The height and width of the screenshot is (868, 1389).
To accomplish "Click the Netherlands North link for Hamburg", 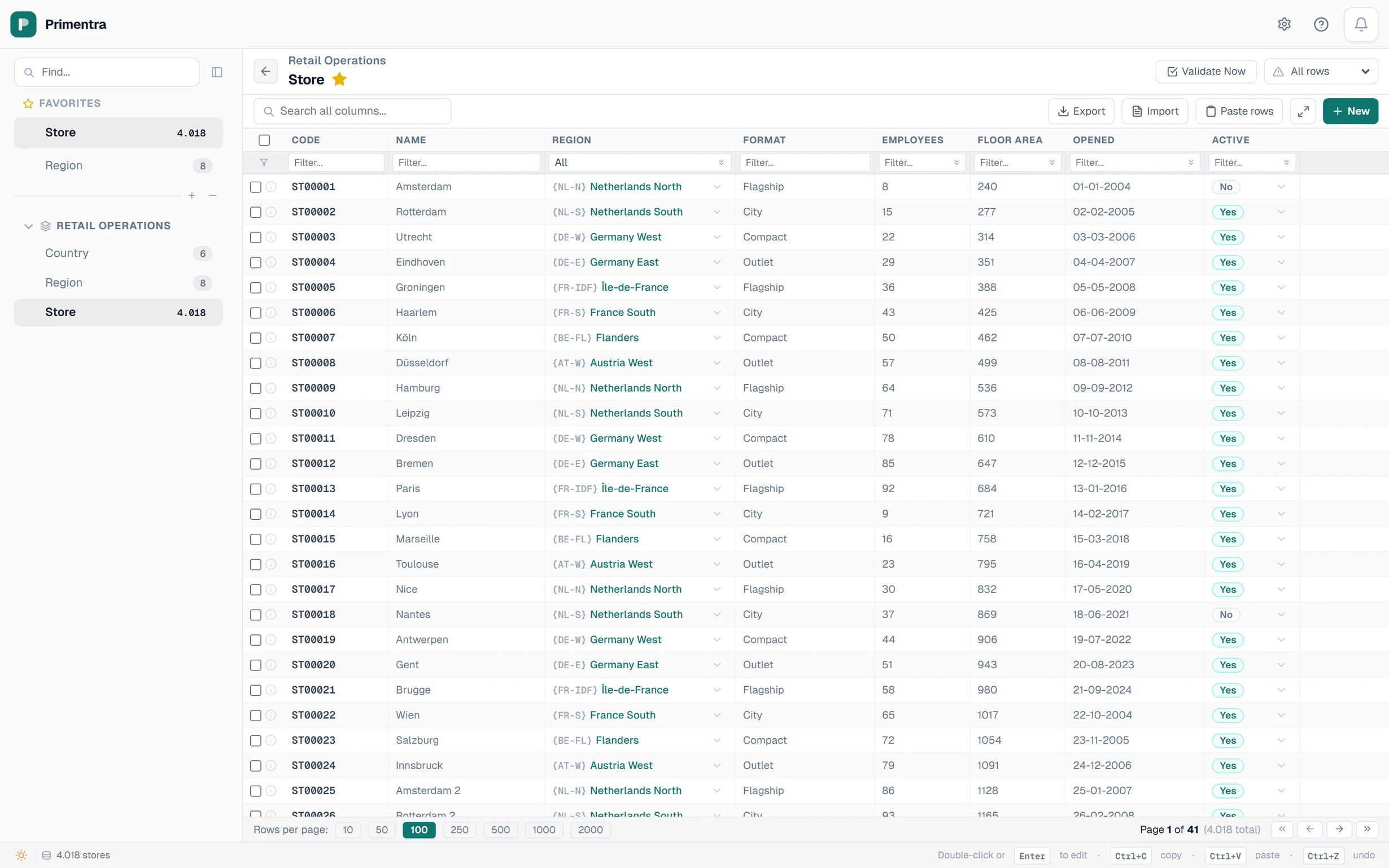I will 636,388.
